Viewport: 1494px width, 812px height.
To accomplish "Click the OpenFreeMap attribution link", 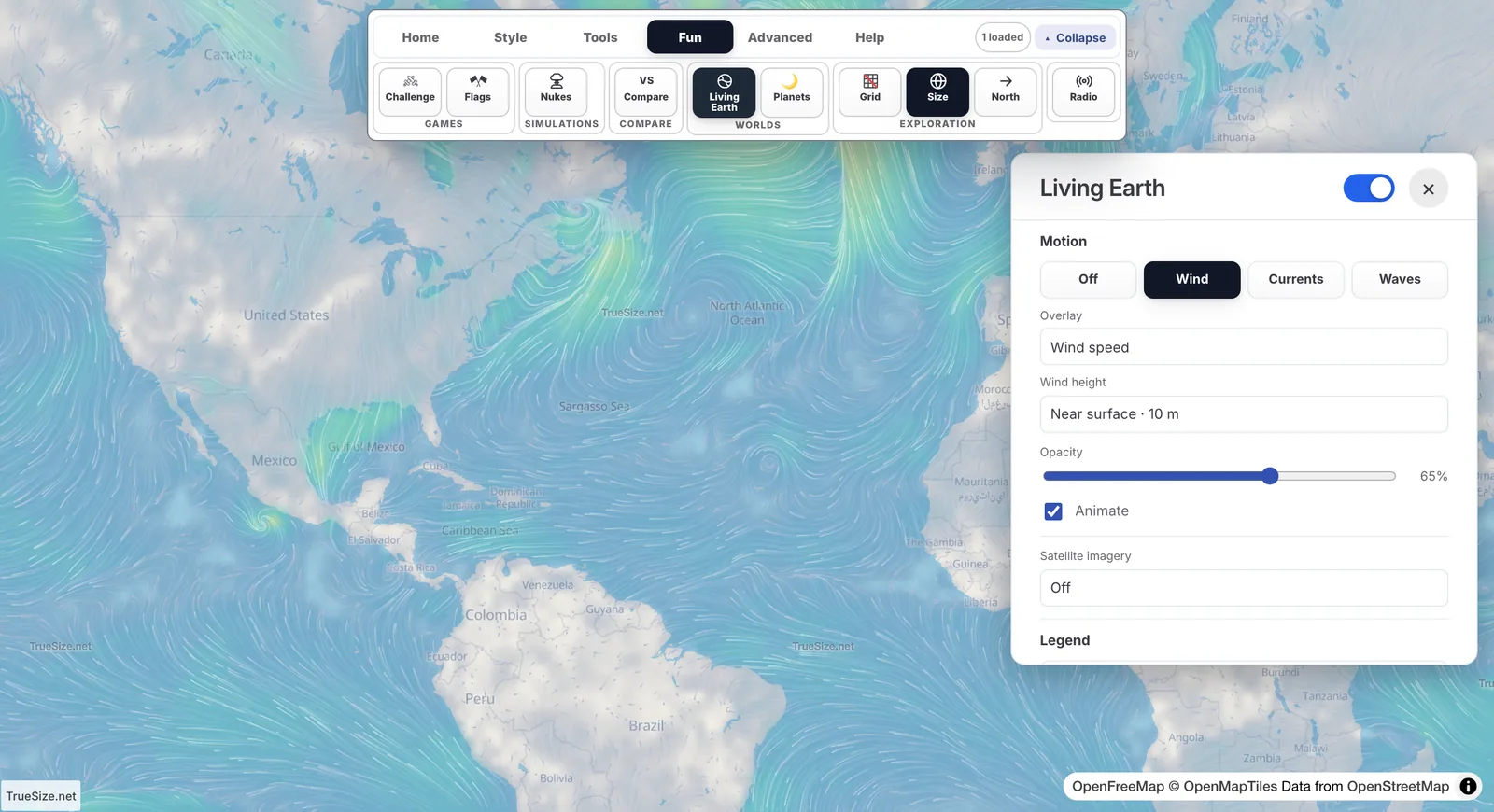I will (x=1118, y=786).
